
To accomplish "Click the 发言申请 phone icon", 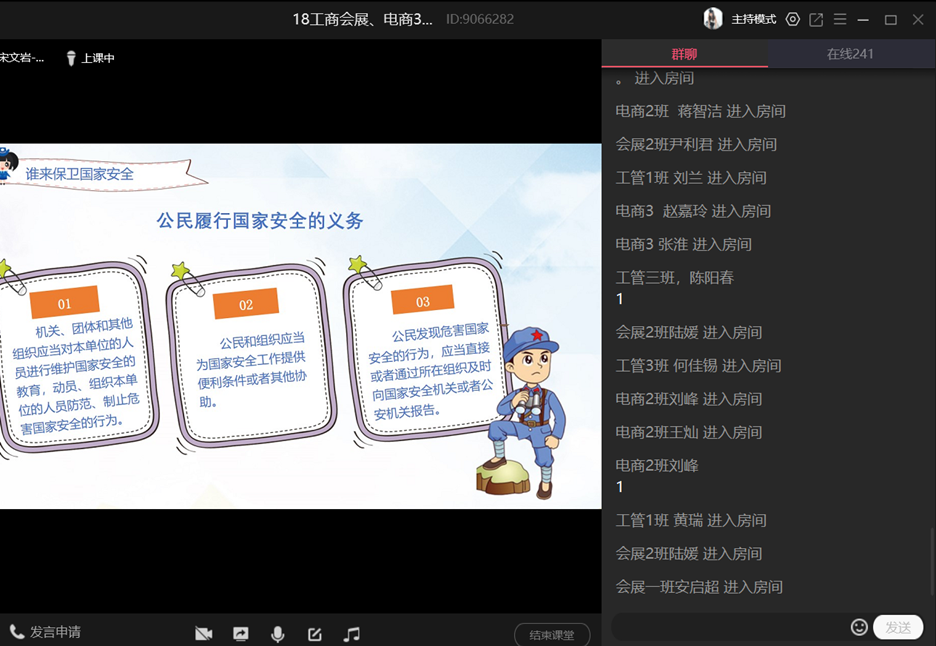I will [x=17, y=632].
